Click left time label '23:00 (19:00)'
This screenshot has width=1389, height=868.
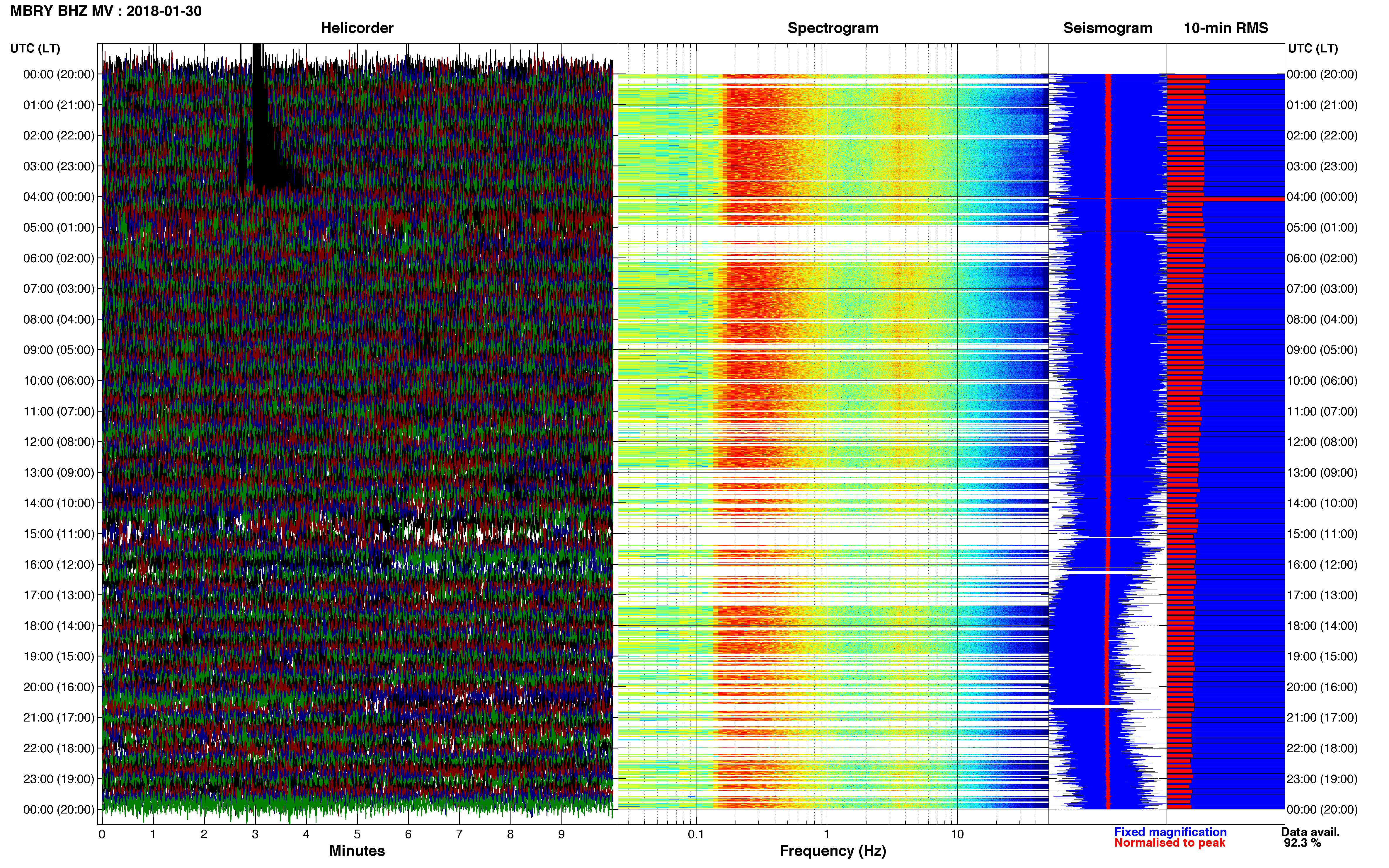(59, 779)
